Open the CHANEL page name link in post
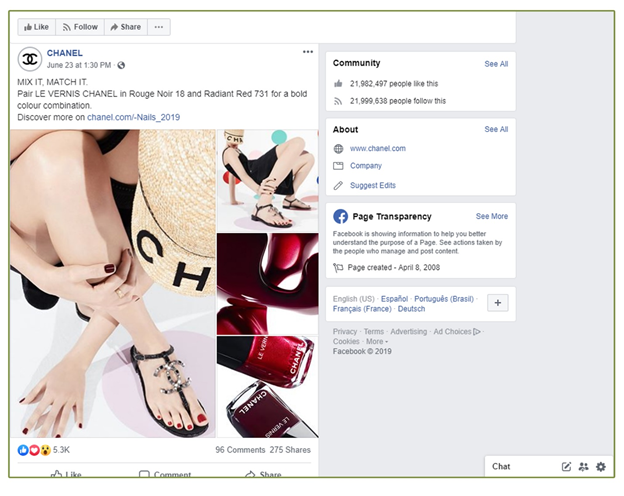Image resolution: width=624 pixels, height=496 pixels. (65, 53)
